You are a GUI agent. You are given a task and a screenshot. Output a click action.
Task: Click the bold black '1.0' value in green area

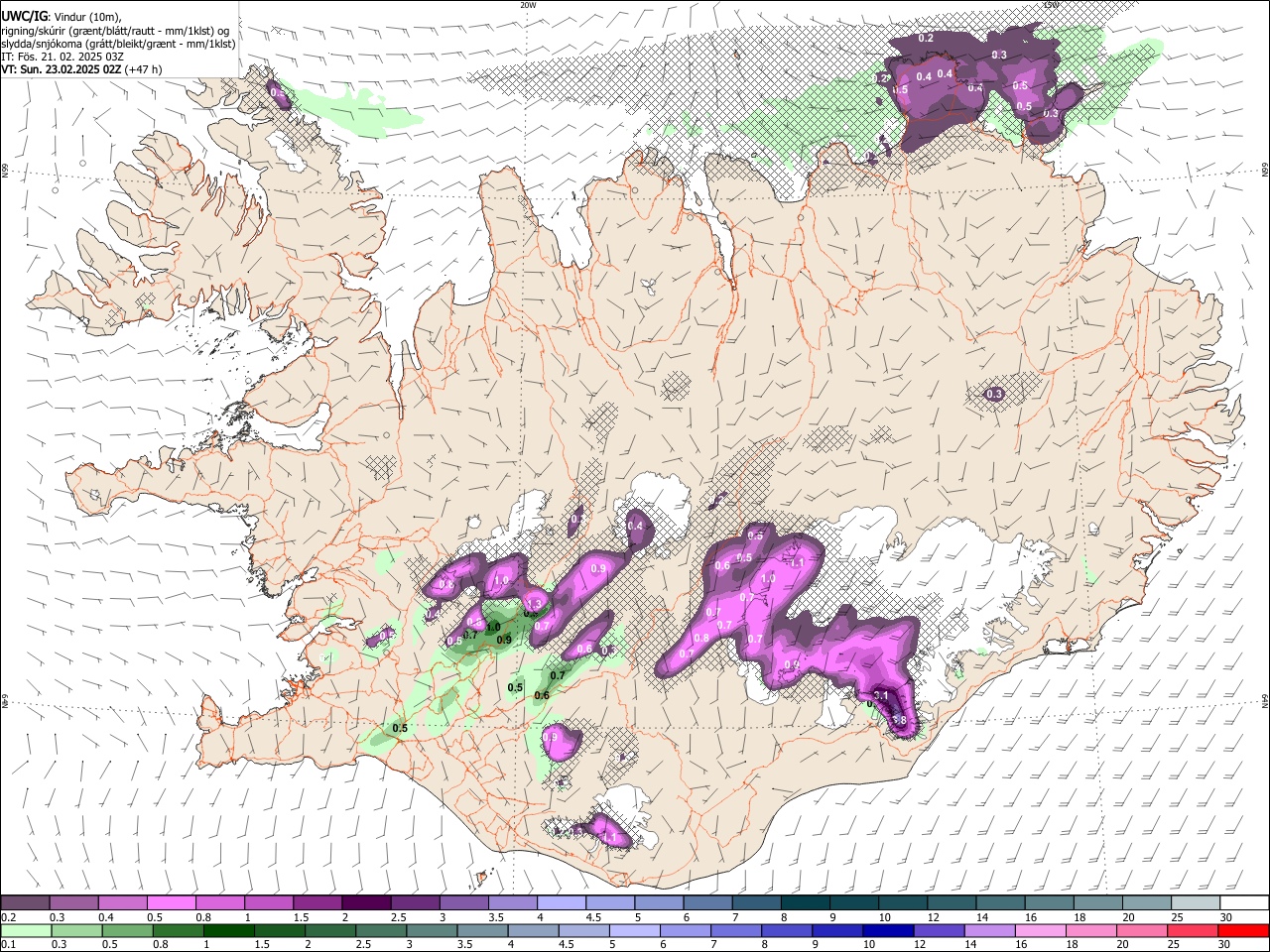[493, 628]
